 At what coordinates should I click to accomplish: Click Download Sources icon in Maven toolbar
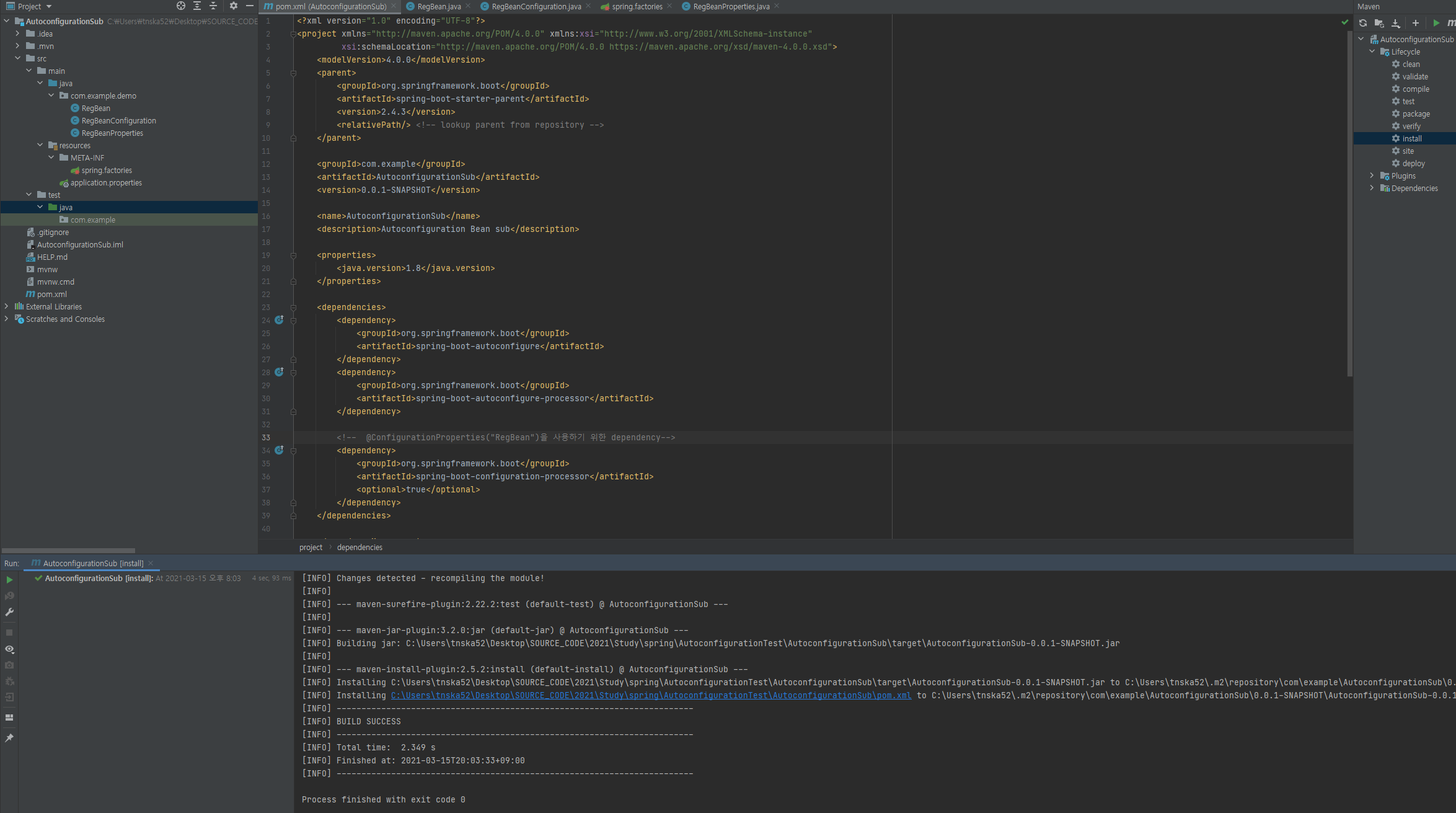(1396, 23)
